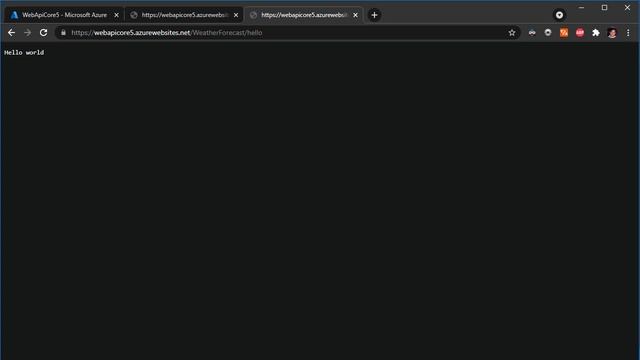640x360 pixels.
Task: Open the round gray extension icon
Action: coord(548,32)
